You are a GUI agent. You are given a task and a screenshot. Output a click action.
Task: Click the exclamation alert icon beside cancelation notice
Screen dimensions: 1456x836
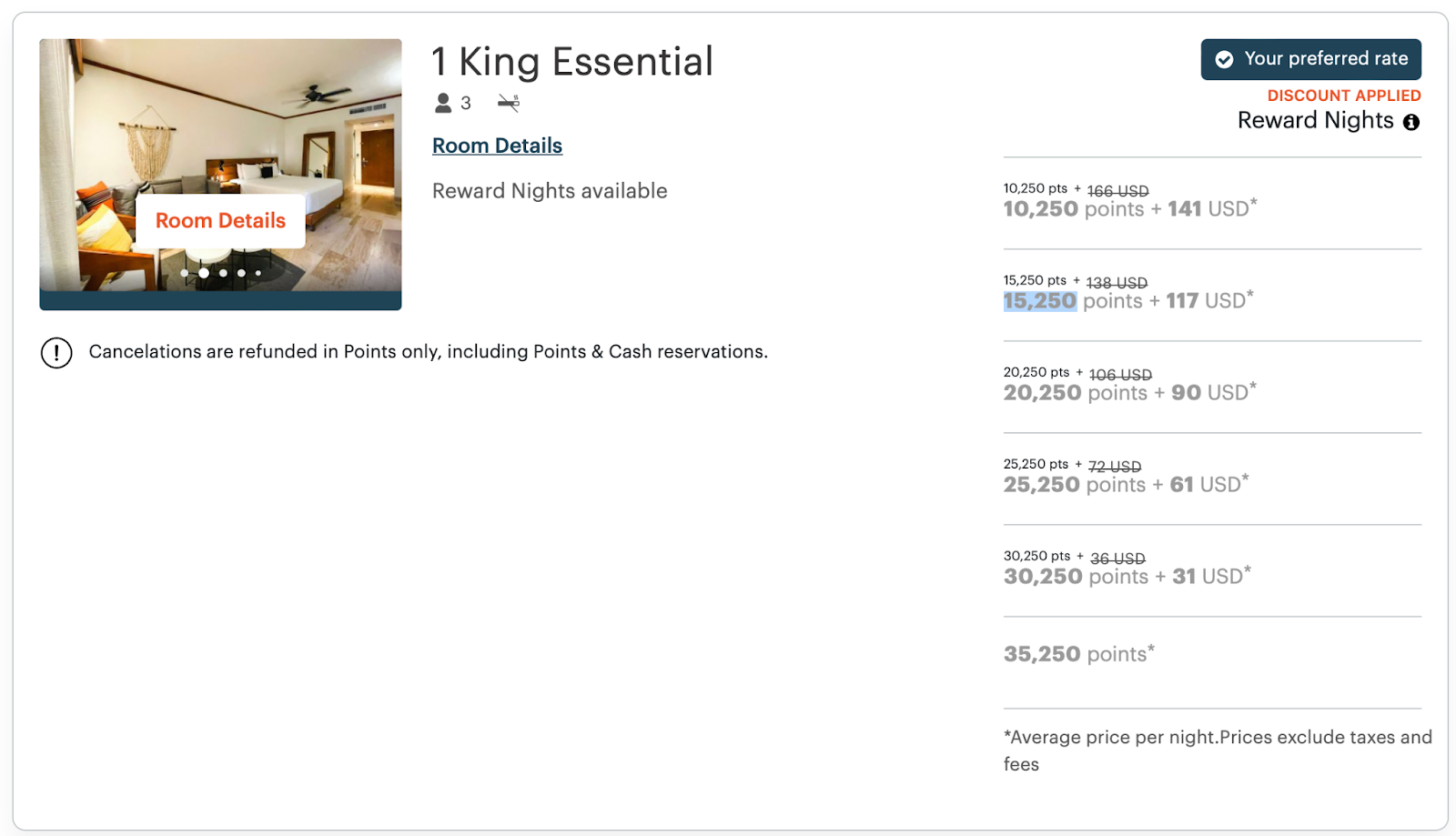(56, 352)
